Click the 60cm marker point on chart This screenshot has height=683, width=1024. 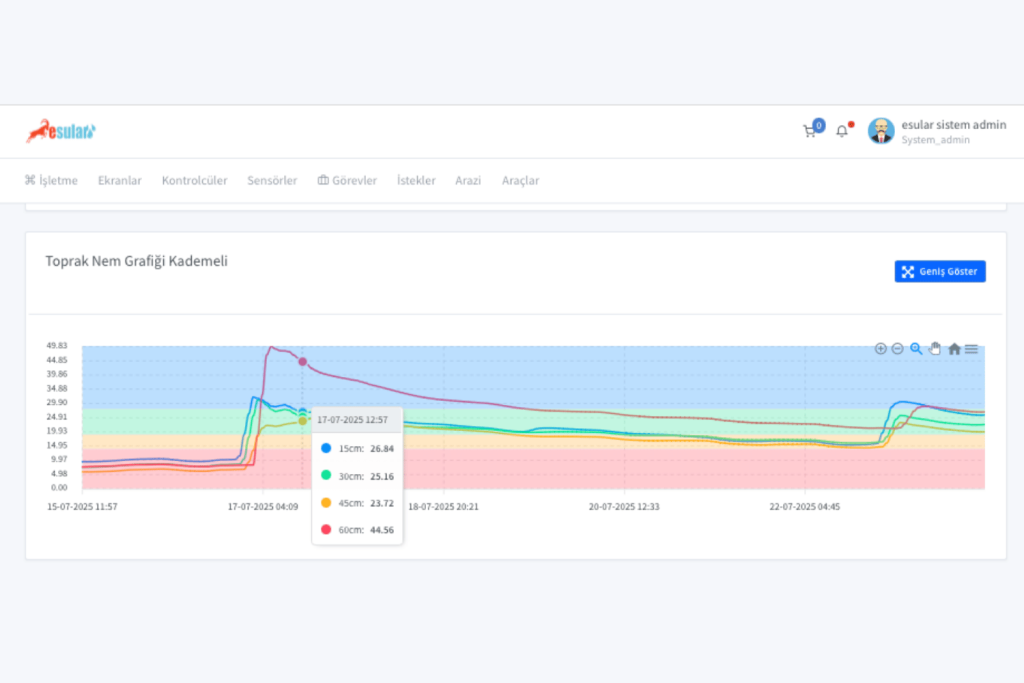pyautogui.click(x=302, y=362)
